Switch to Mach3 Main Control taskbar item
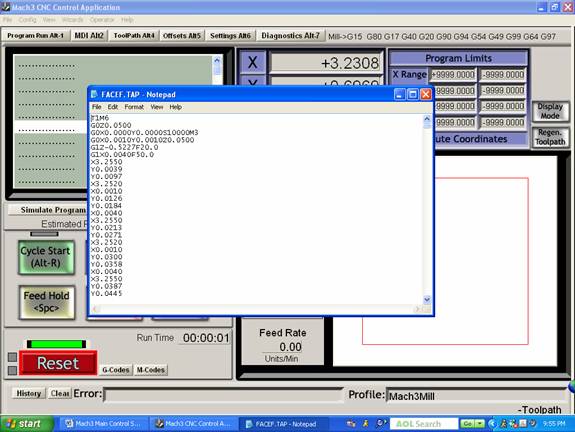This screenshot has height=432, width=575. pos(103,424)
